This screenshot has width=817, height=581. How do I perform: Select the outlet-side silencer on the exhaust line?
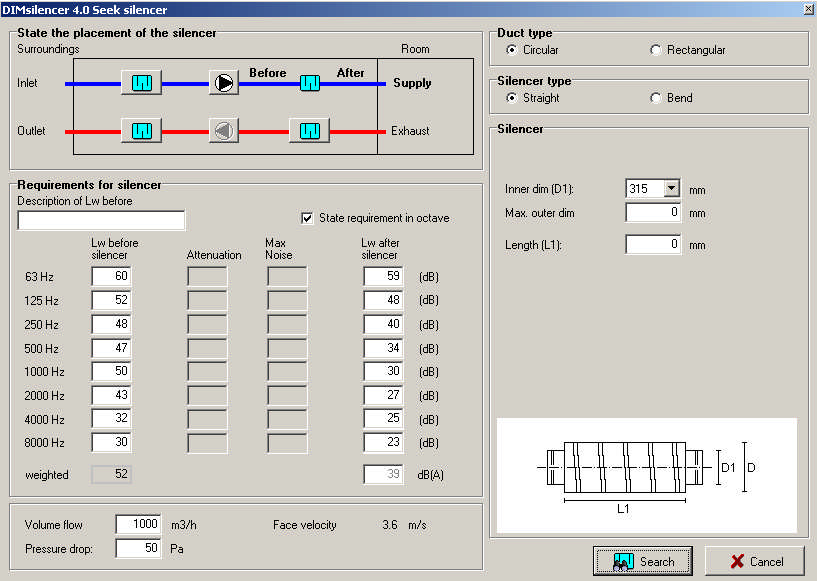(x=141, y=130)
